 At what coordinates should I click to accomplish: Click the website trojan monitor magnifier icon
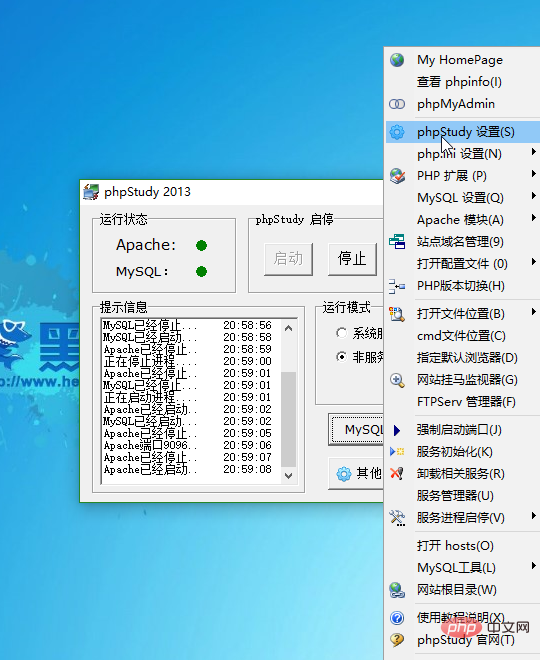tap(397, 380)
